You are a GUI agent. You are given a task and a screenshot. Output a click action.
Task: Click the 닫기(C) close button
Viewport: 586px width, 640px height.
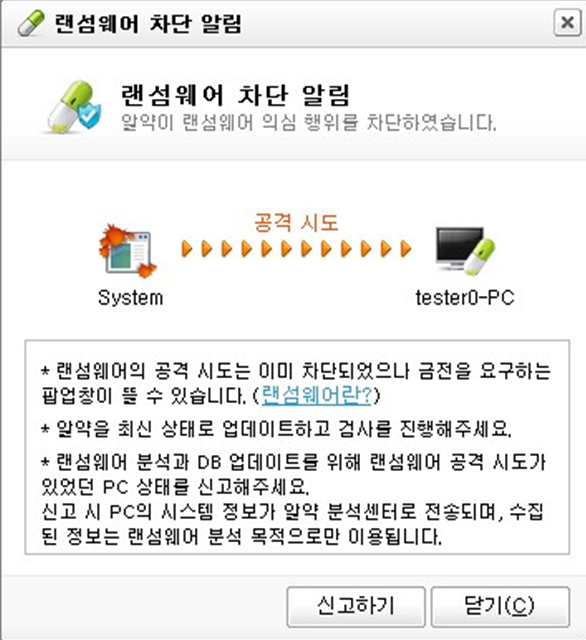tap(500, 606)
